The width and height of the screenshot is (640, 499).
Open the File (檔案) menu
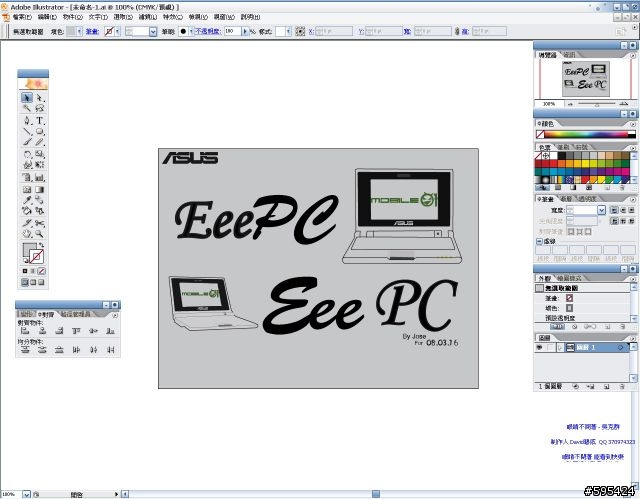[22, 17]
